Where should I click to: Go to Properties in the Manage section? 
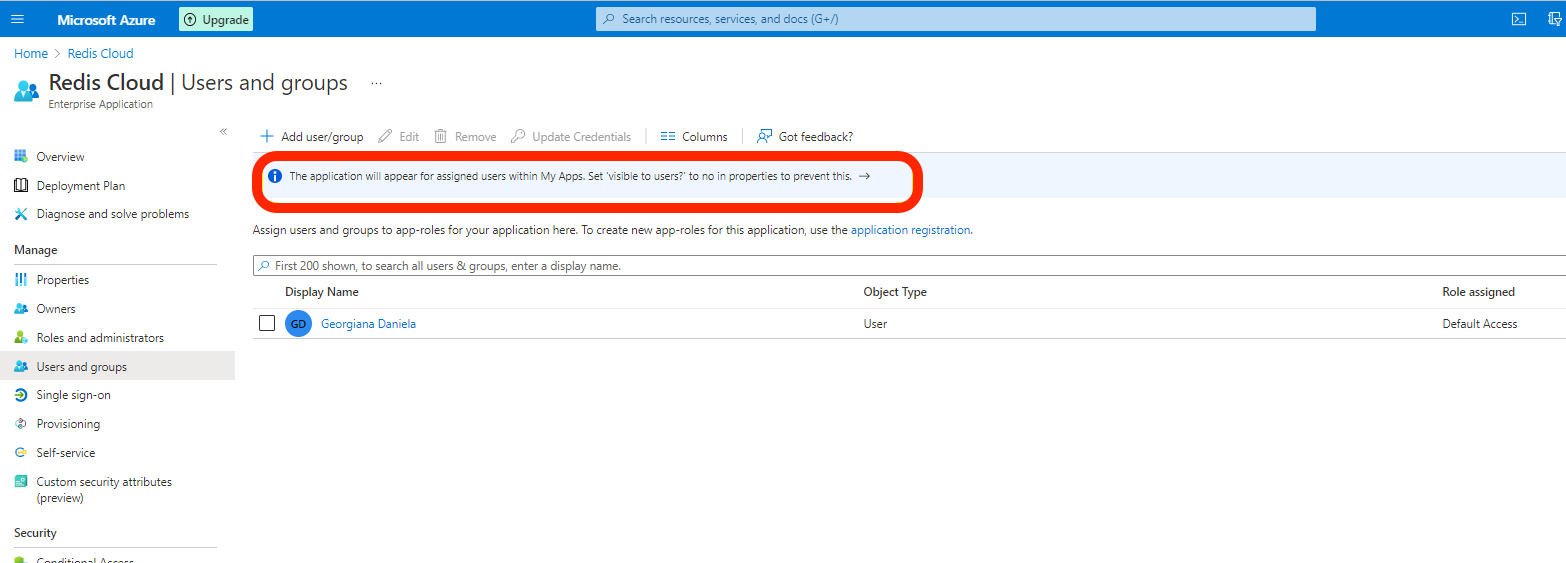[62, 280]
